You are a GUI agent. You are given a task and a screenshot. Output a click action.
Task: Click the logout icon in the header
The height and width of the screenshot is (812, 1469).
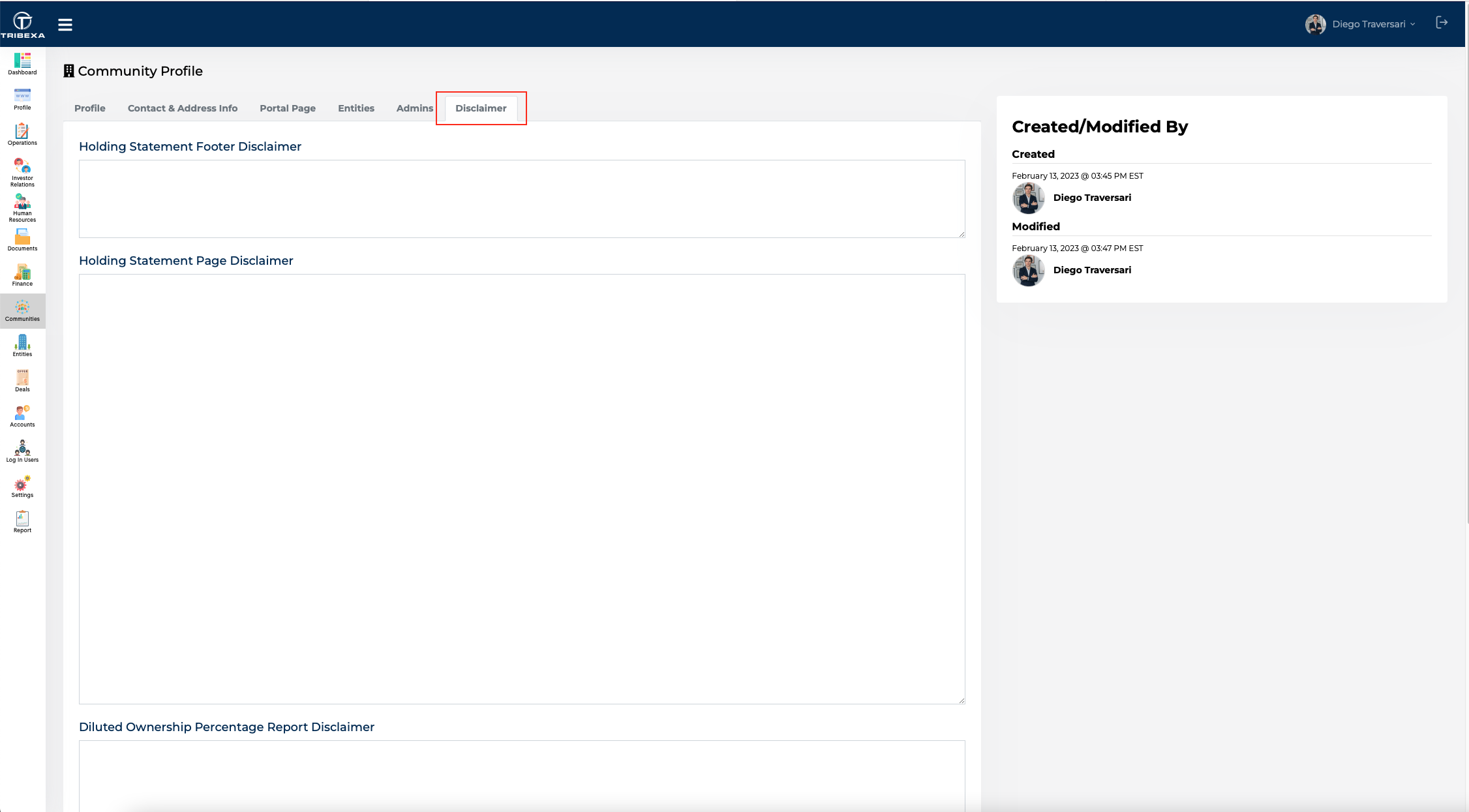[1442, 23]
